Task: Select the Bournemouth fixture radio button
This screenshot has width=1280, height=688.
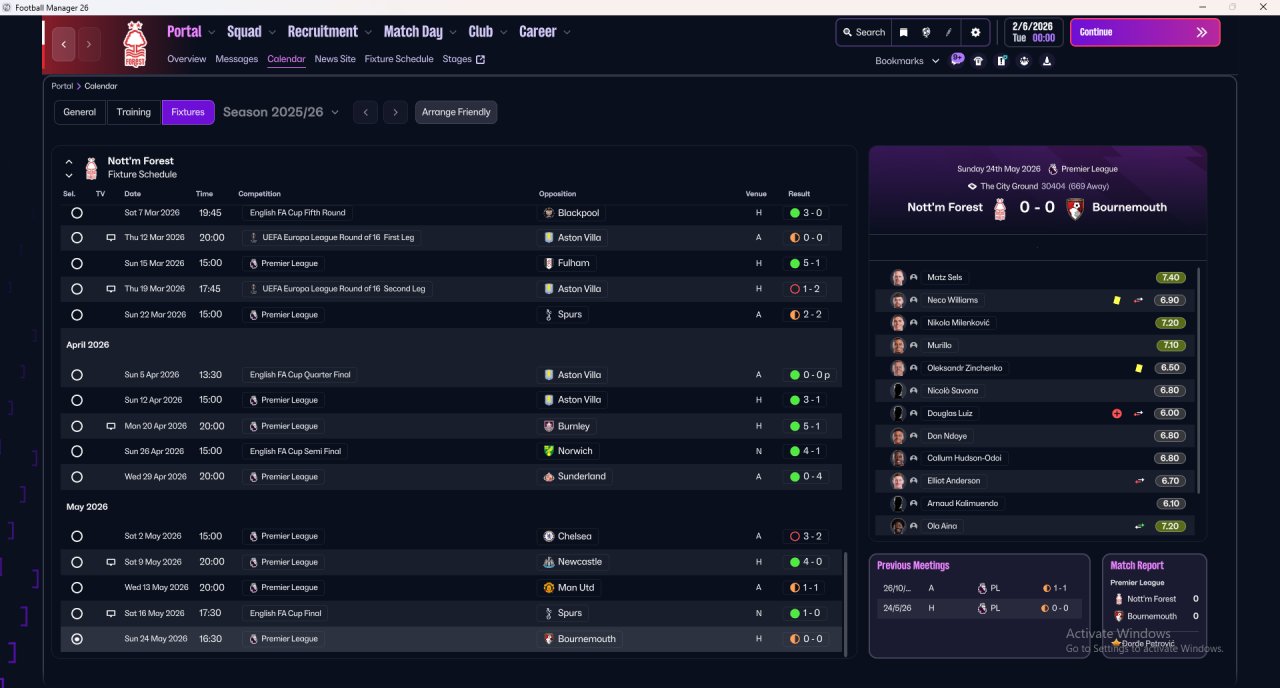Action: 77,639
